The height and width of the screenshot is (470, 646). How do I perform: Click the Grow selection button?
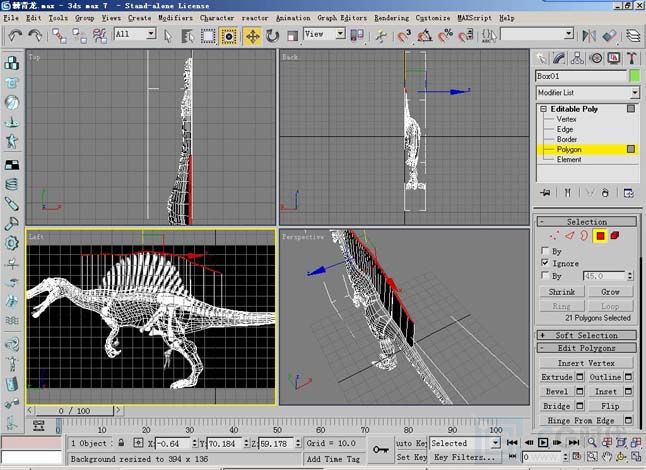point(610,292)
